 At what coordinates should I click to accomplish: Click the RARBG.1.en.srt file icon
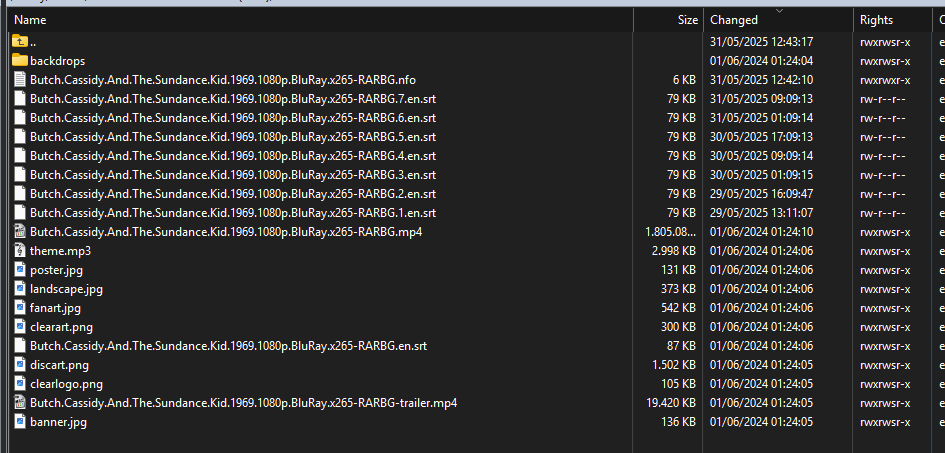click(x=20, y=213)
